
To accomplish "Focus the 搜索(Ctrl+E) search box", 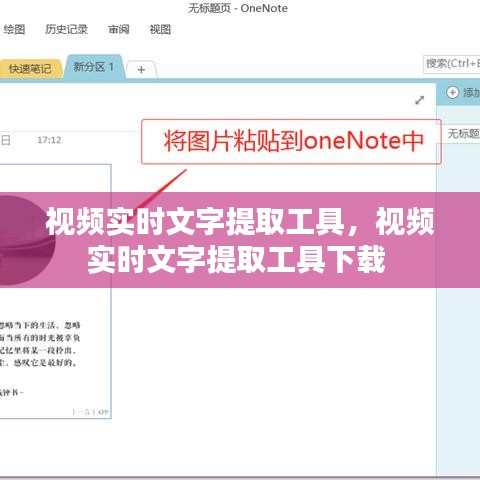I will coord(452,64).
